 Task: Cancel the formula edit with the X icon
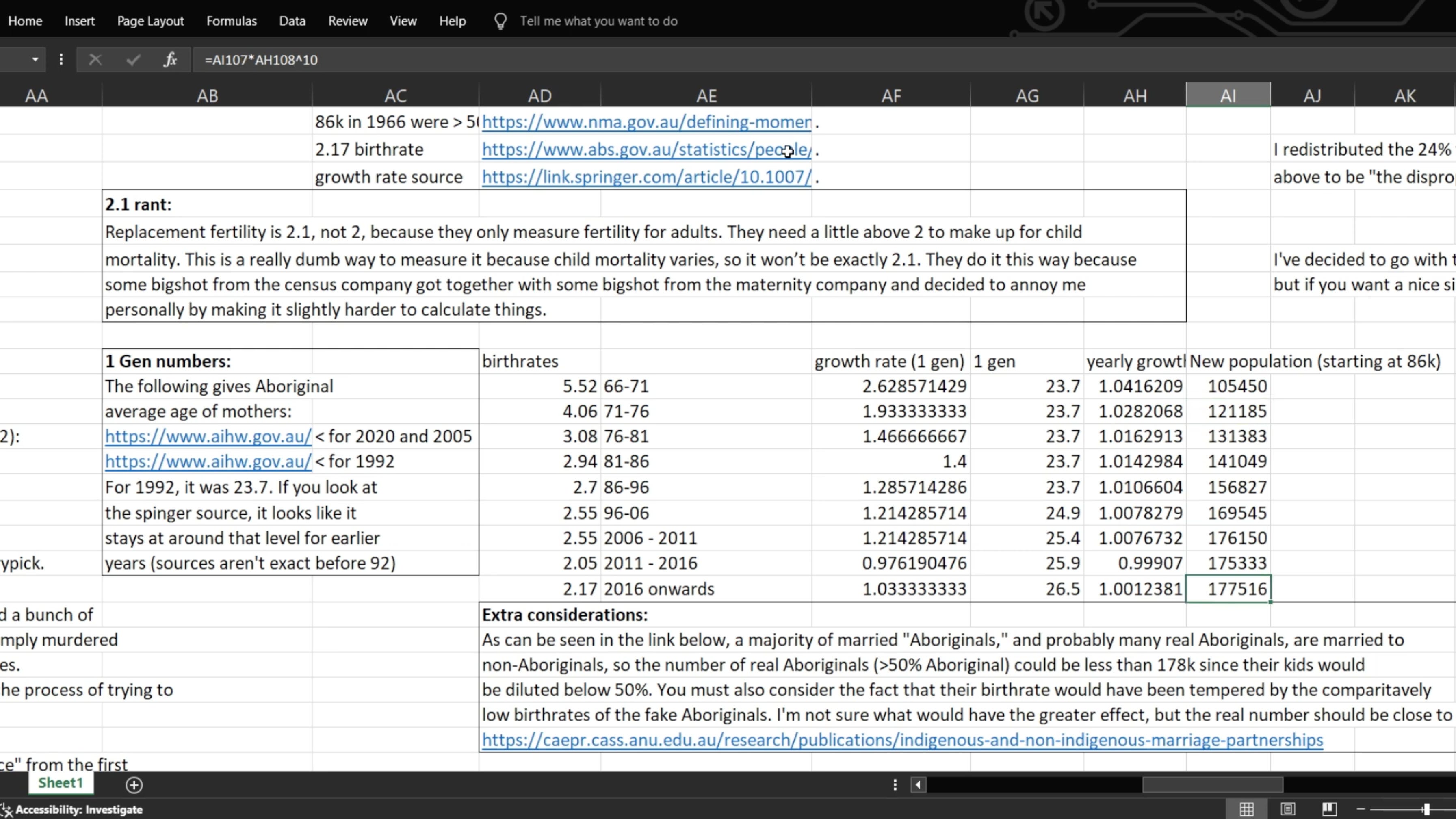pos(95,59)
